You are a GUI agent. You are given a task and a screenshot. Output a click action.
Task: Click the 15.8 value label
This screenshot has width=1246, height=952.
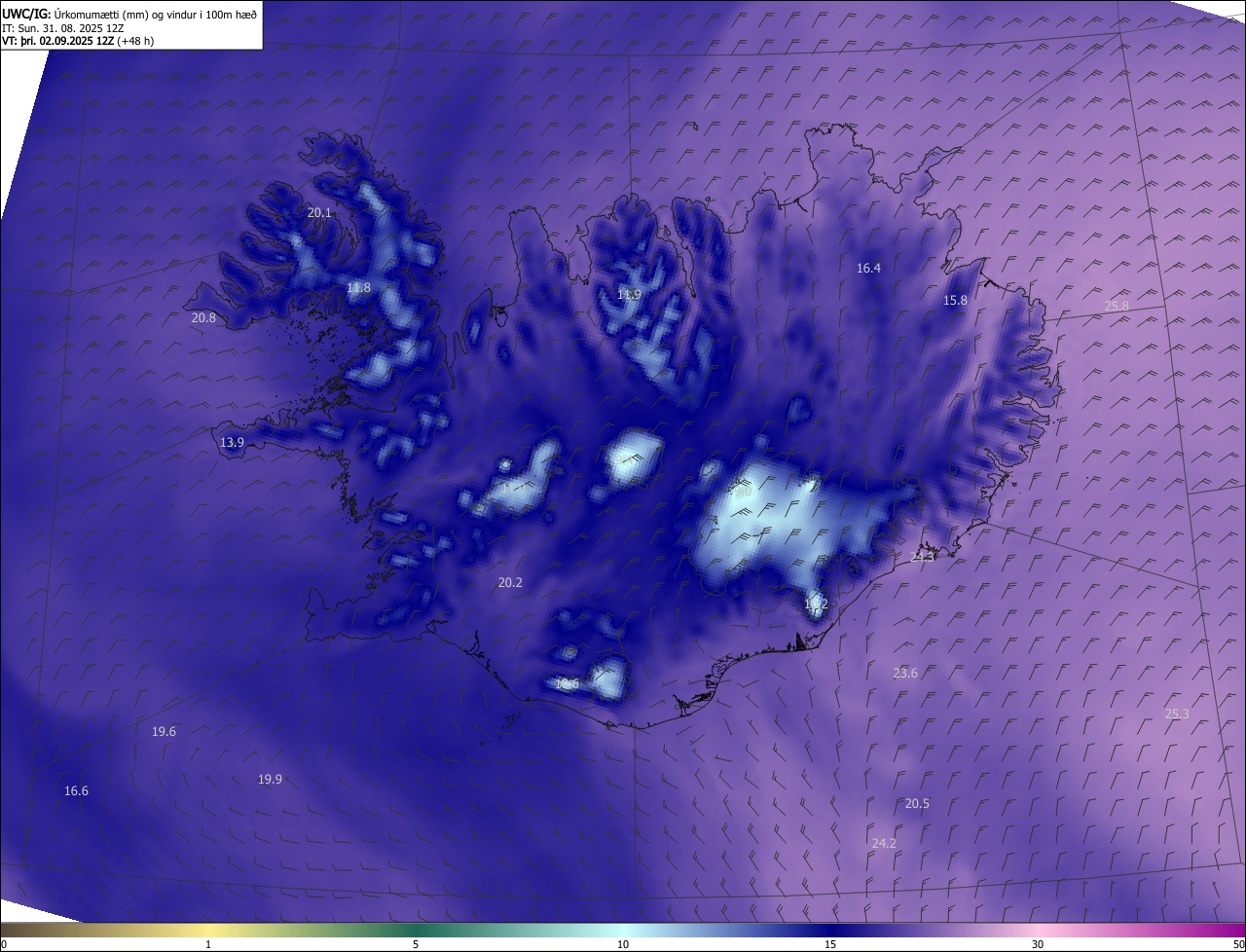956,300
